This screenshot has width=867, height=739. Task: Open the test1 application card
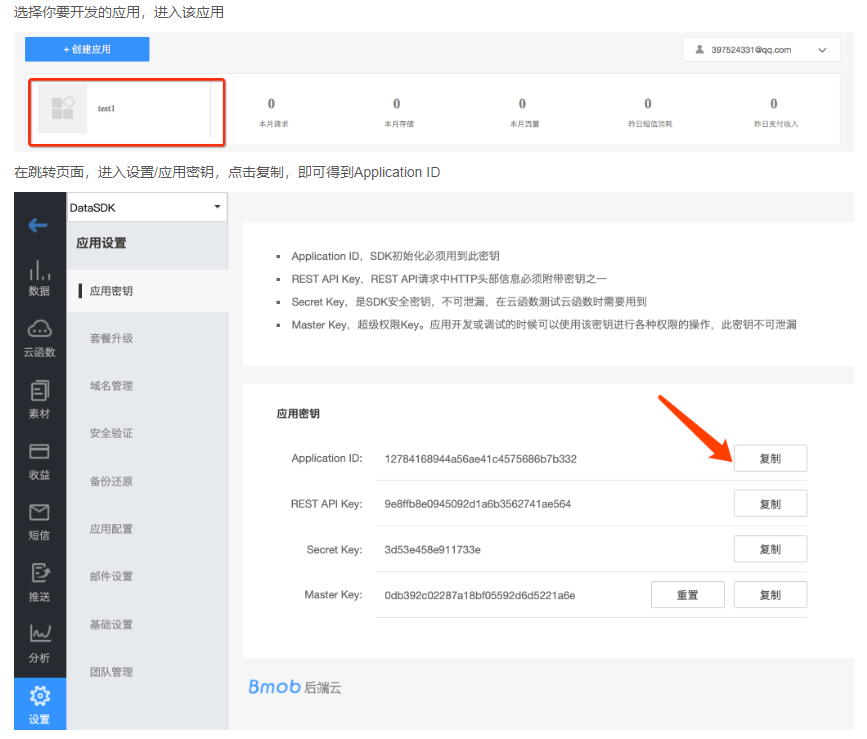point(125,108)
